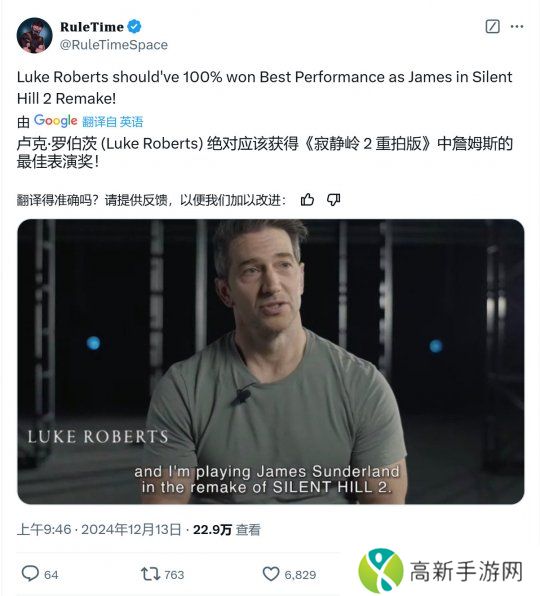Click the 6,829 likes count
This screenshot has width=540, height=596.
tap(300, 574)
